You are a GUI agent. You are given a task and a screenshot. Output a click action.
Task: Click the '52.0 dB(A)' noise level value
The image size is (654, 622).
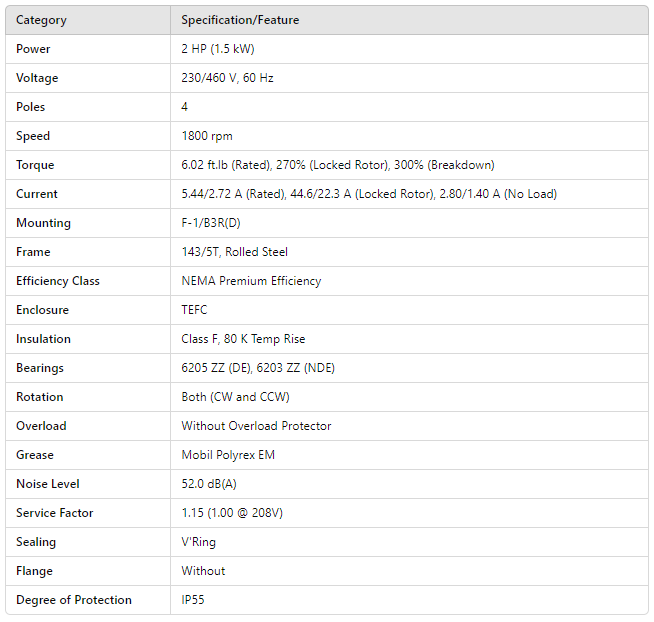(209, 484)
